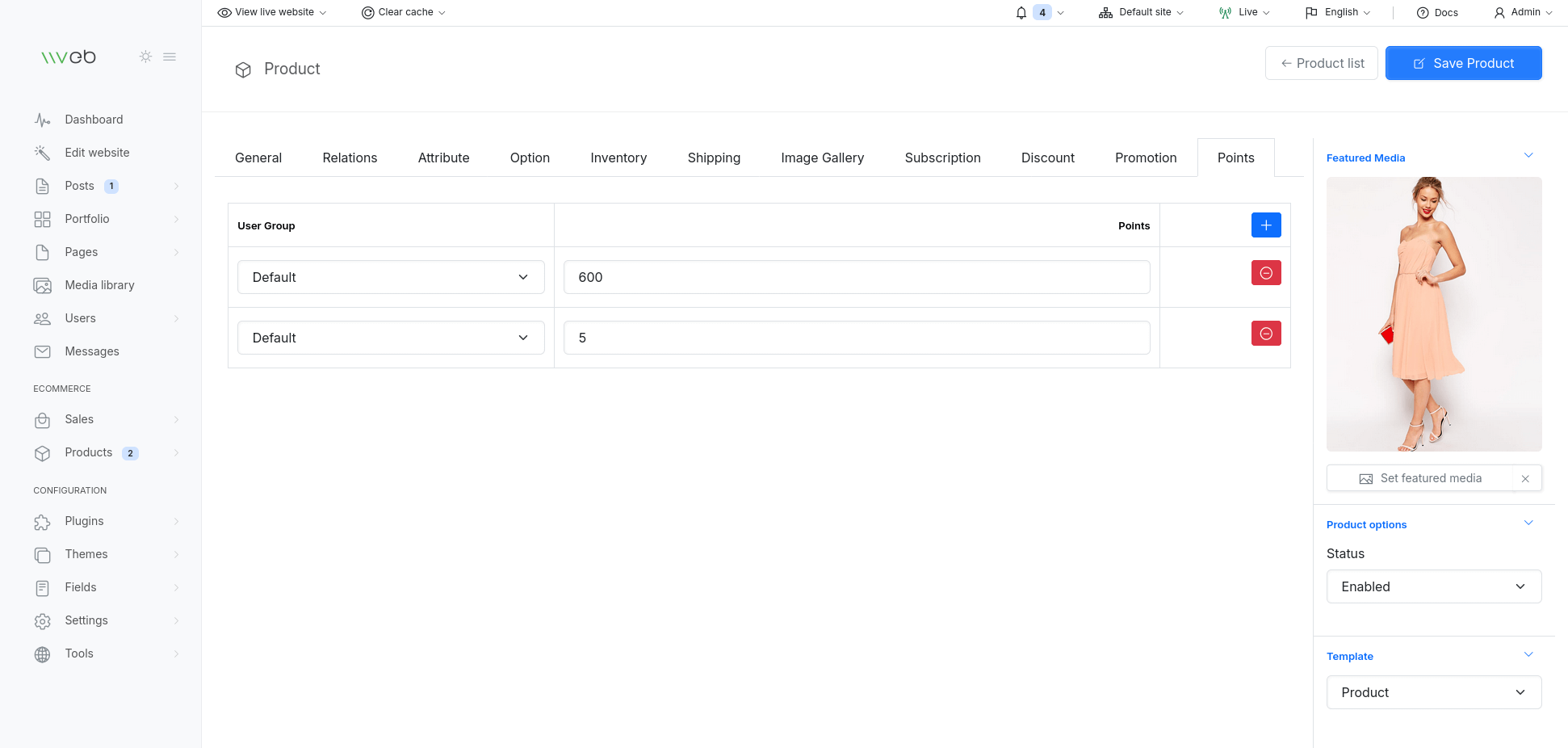This screenshot has height=748, width=1568.
Task: Click the Save Product button
Action: point(1463,63)
